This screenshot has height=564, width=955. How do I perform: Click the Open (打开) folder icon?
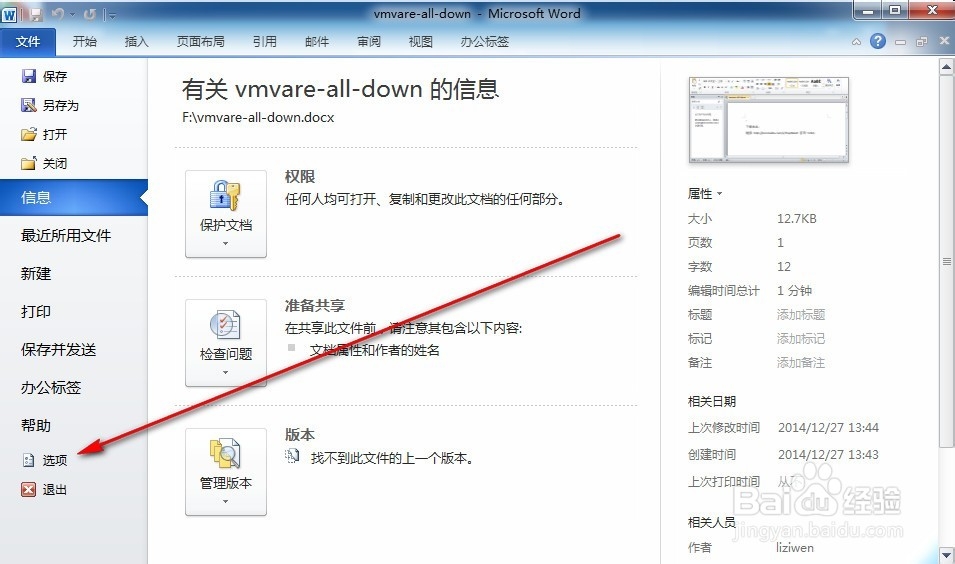coord(29,134)
